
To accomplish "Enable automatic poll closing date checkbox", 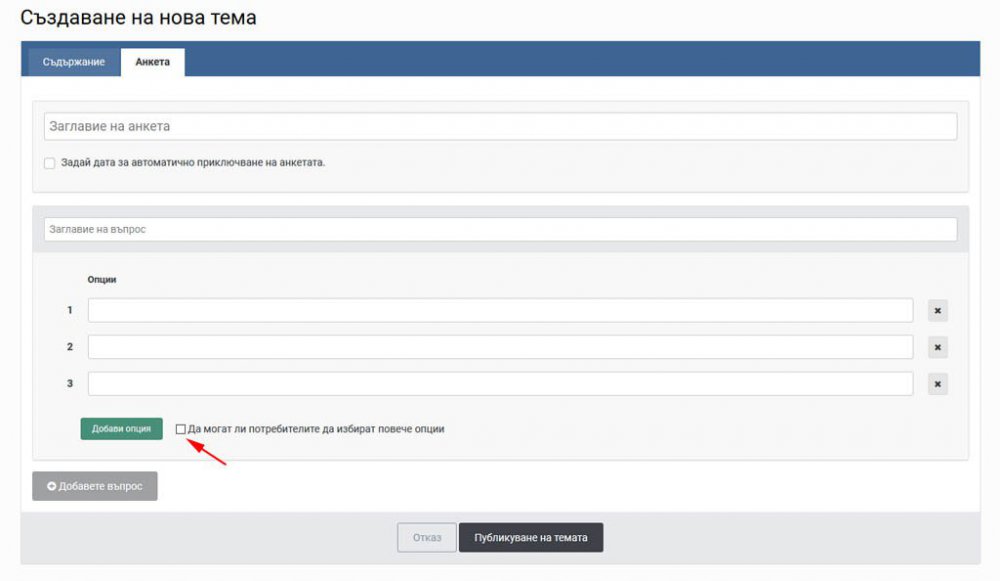I will (49, 161).
